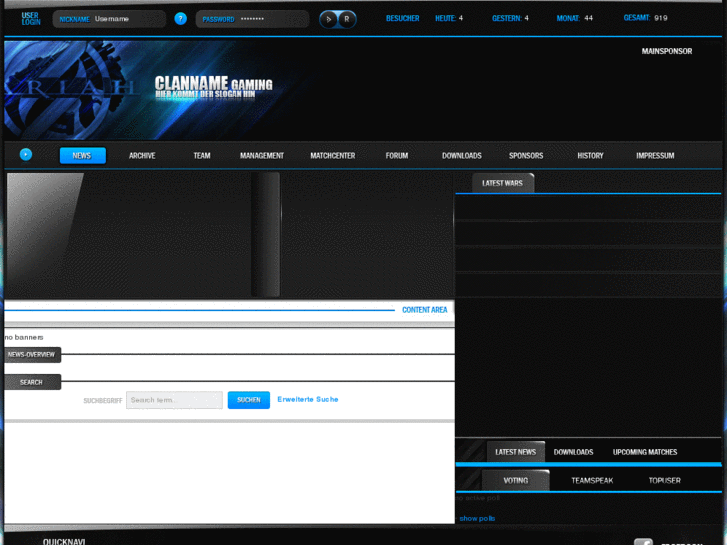Screen dimensions: 727x545
Task: Go to the Team page
Action: click(x=202, y=156)
